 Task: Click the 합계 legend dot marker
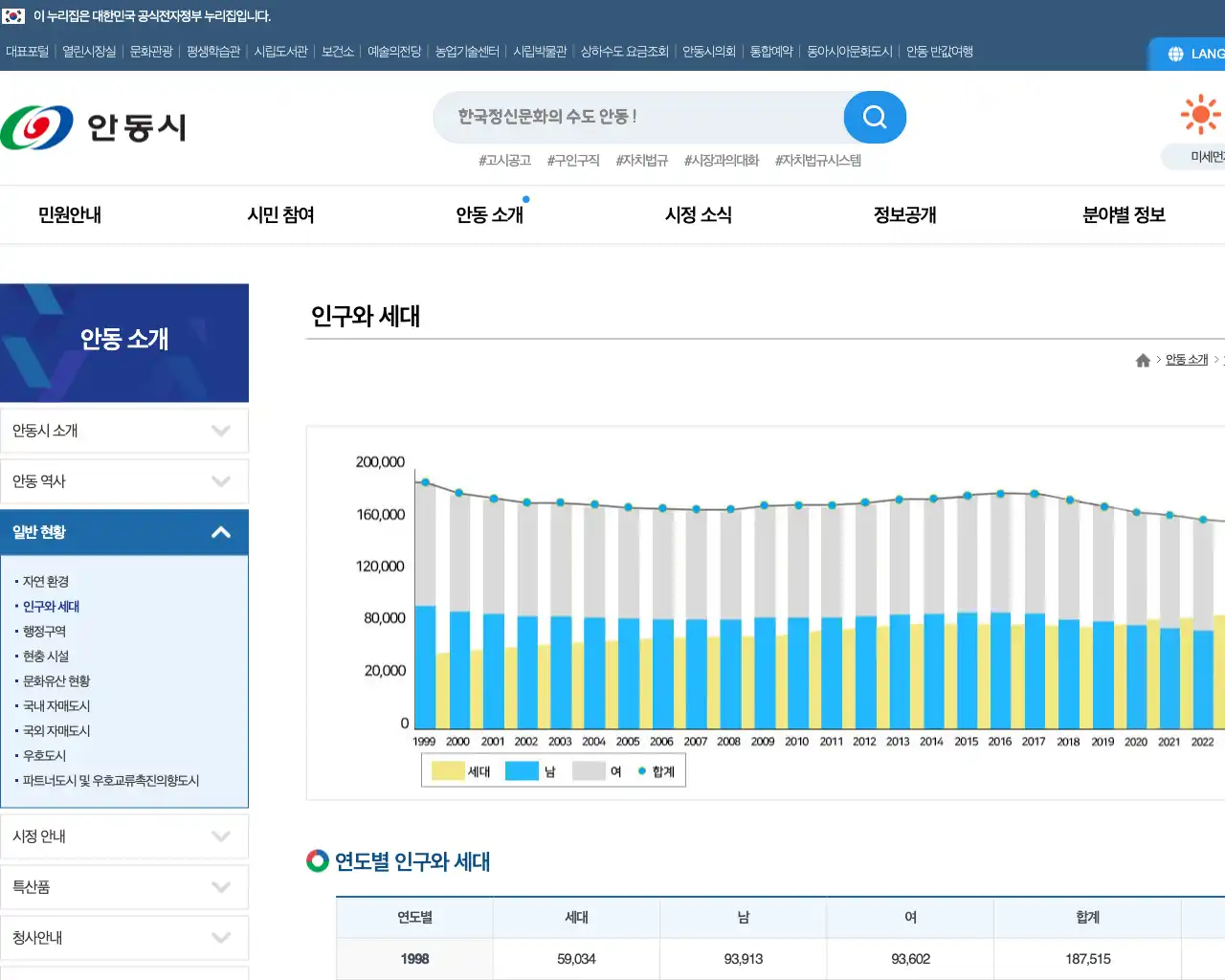click(x=642, y=771)
